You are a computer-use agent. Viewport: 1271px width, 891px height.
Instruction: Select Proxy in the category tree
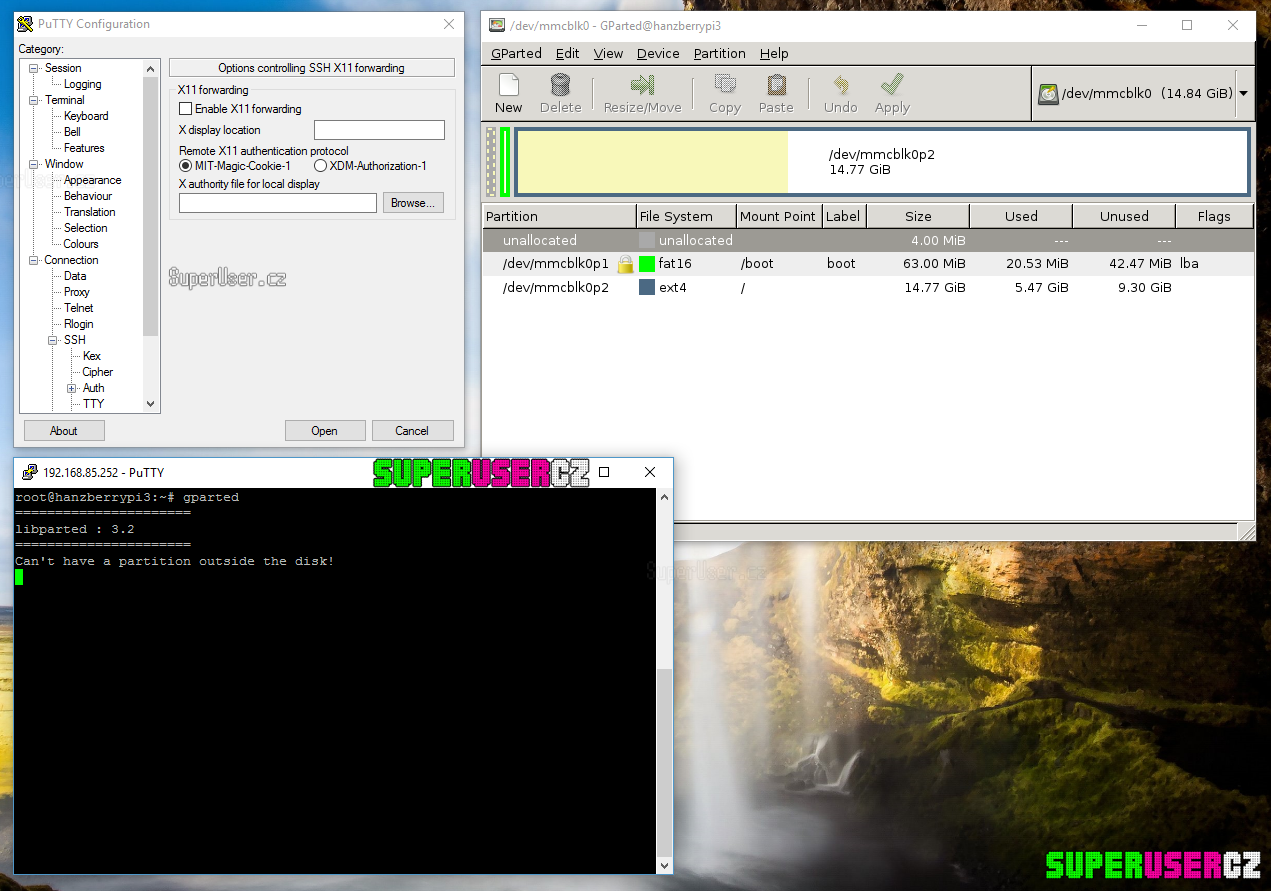coord(77,292)
